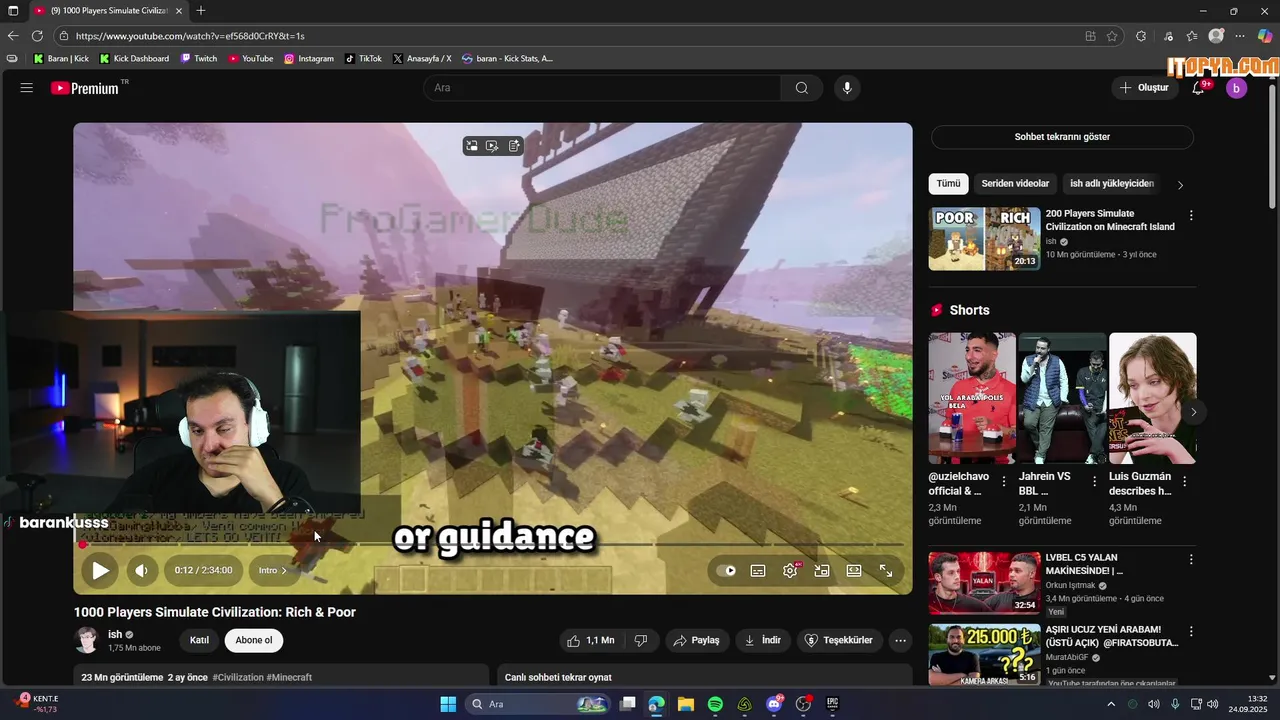
Task: Open options for Luis Guzmán Short
Action: 1184,481
